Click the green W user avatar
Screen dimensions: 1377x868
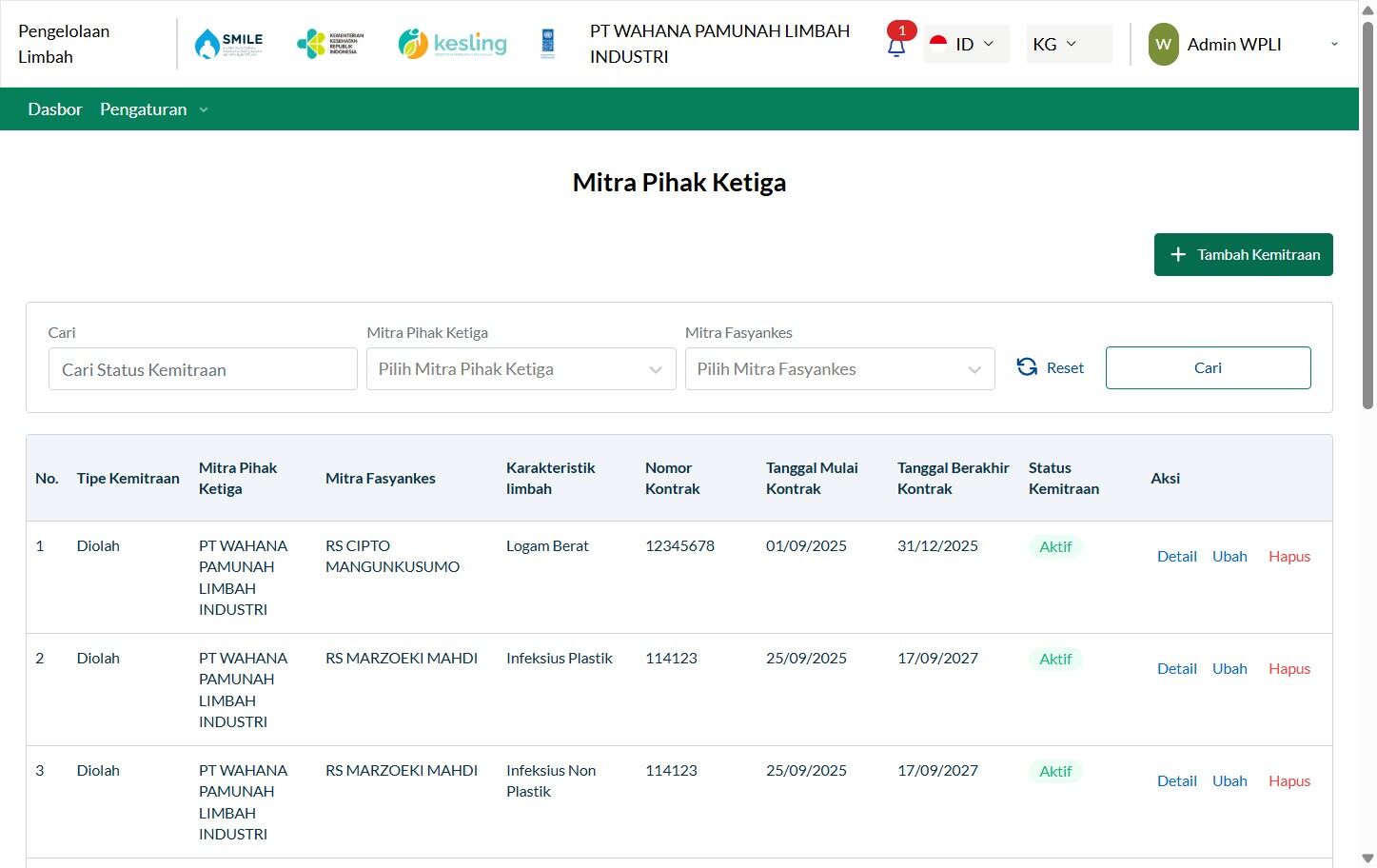(x=1163, y=45)
